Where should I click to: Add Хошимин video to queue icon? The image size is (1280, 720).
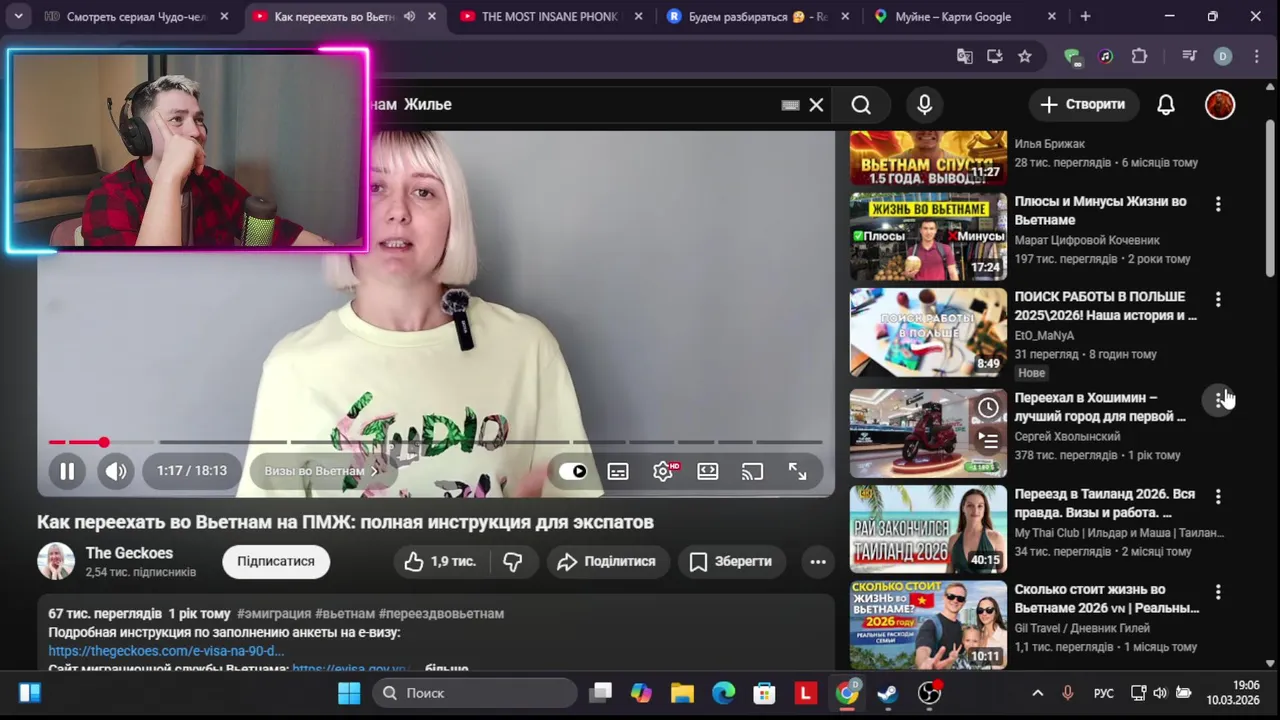tap(988, 440)
